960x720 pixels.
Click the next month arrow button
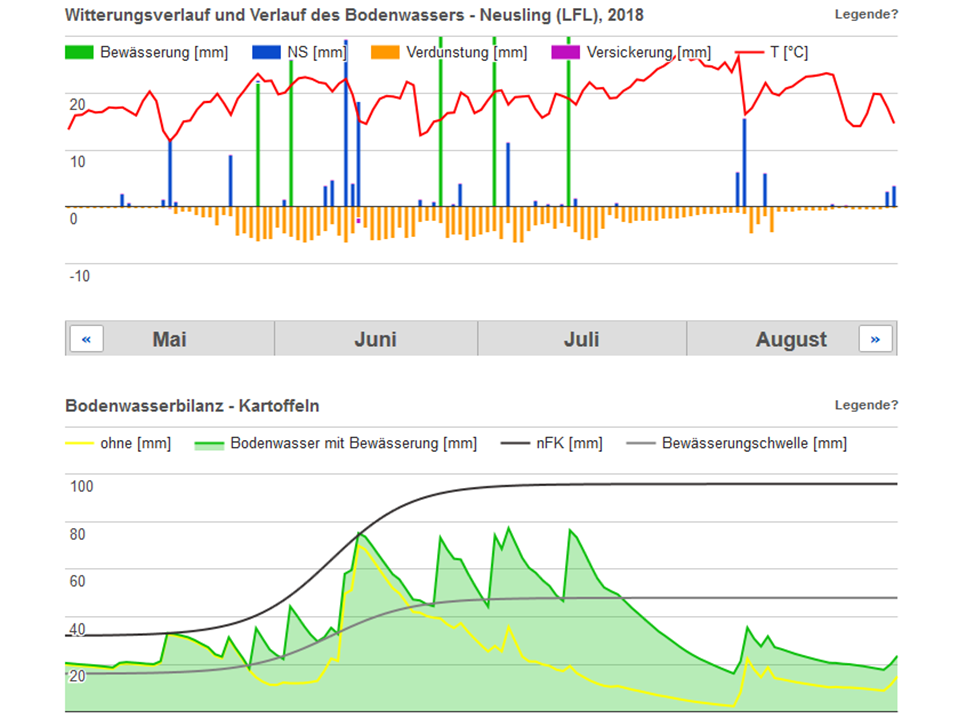click(x=875, y=339)
